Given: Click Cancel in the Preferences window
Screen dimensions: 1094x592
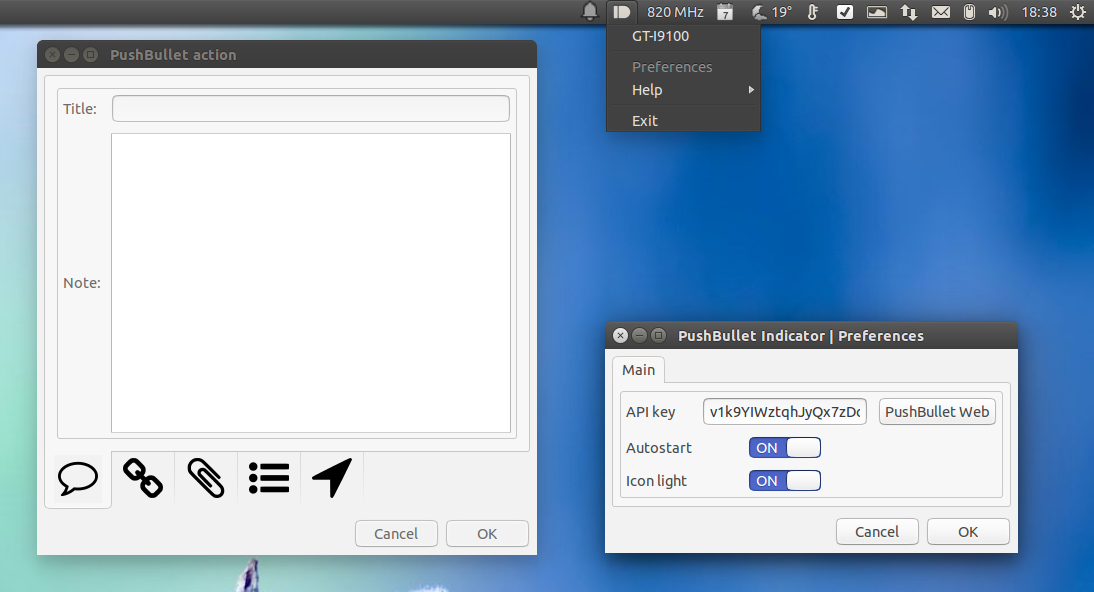Looking at the screenshot, I should 877,532.
